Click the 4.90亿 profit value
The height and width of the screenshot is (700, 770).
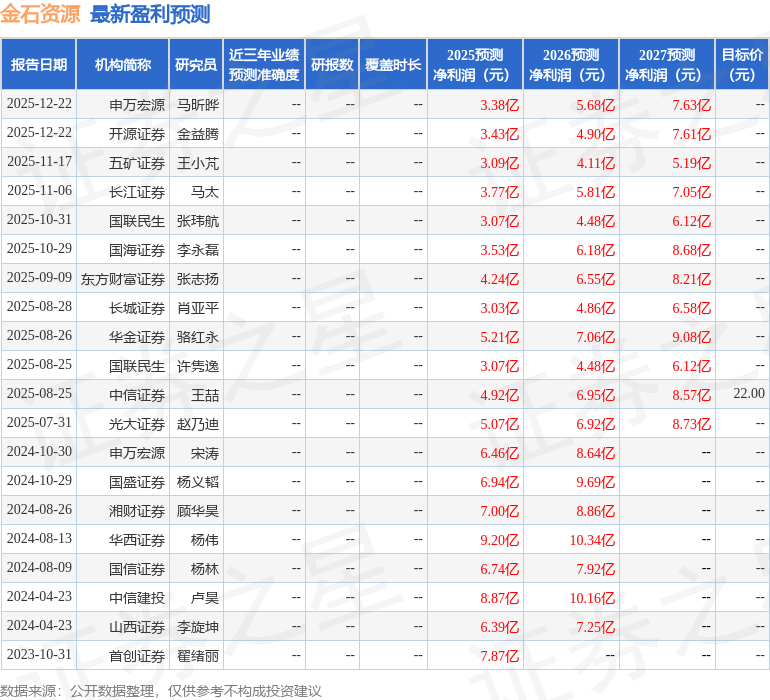(x=596, y=134)
